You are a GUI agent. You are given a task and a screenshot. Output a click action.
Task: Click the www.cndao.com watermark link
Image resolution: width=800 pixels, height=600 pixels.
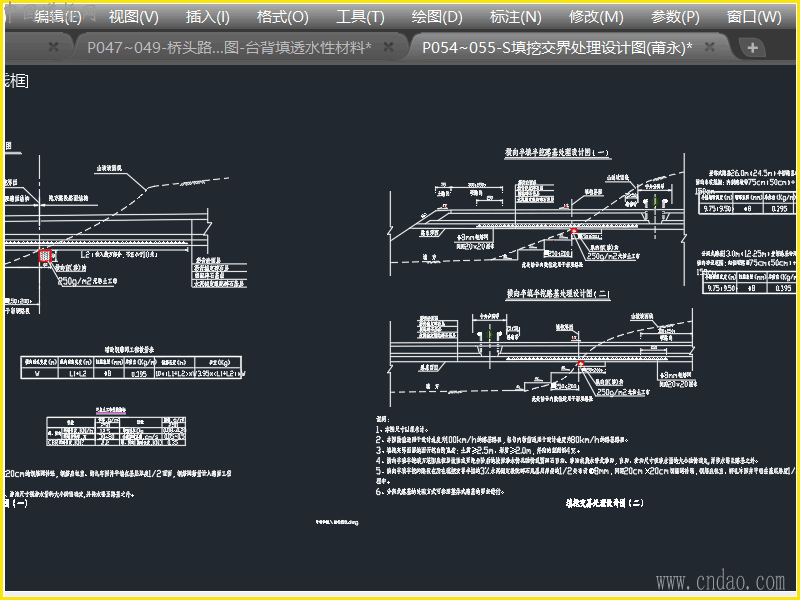(x=720, y=582)
